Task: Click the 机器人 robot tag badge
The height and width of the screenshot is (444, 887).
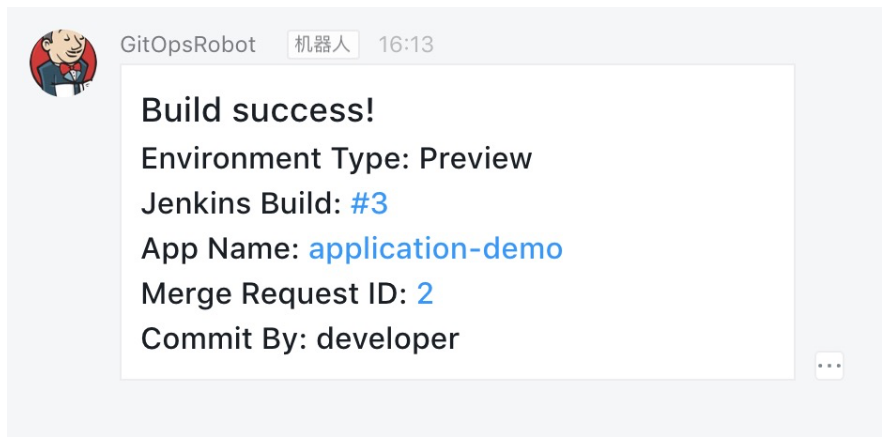Action: (x=323, y=45)
